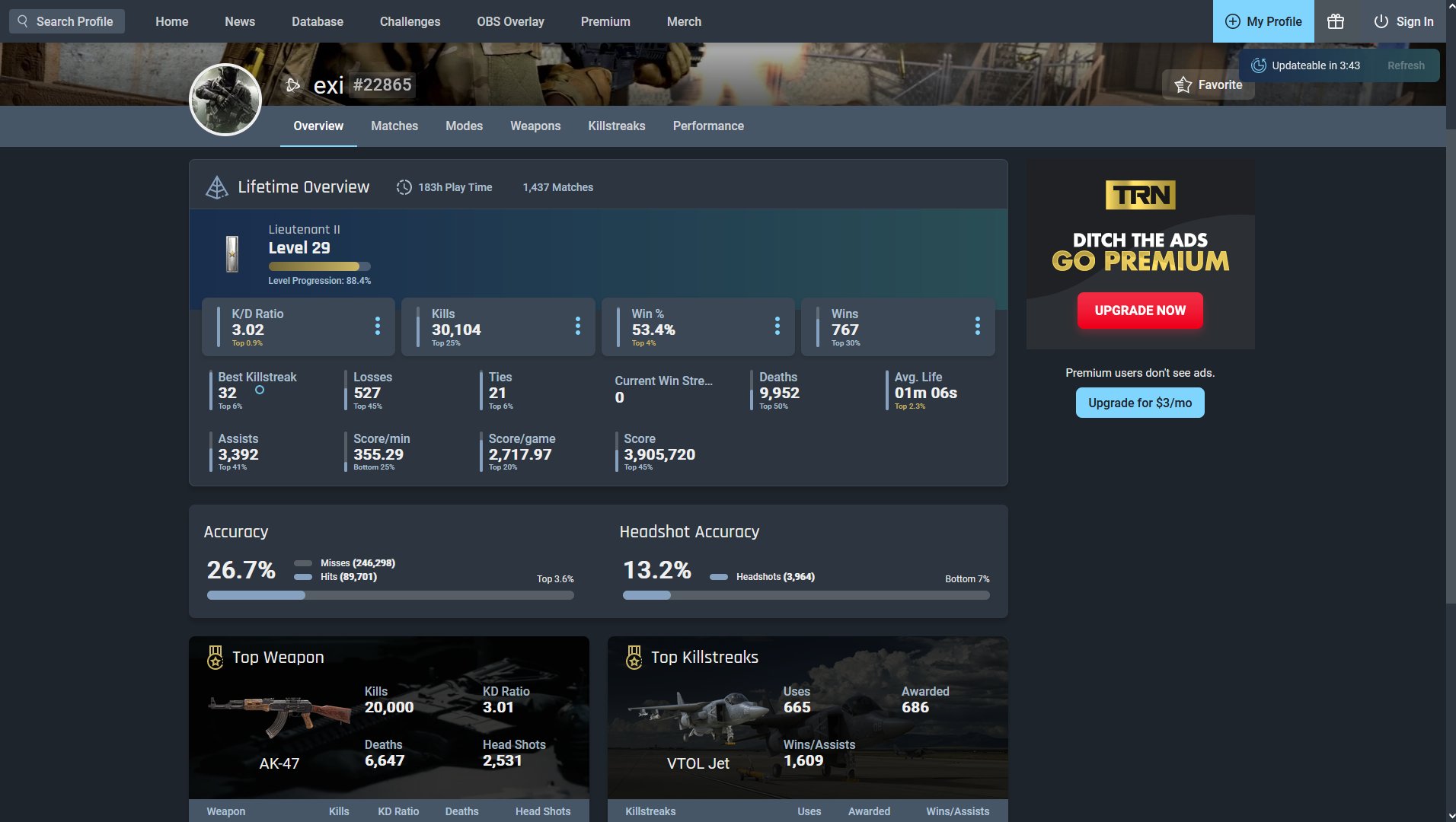Image resolution: width=1456 pixels, height=822 pixels.
Task: Click the circle icon beside Best Killstreak
Action: [x=260, y=390]
